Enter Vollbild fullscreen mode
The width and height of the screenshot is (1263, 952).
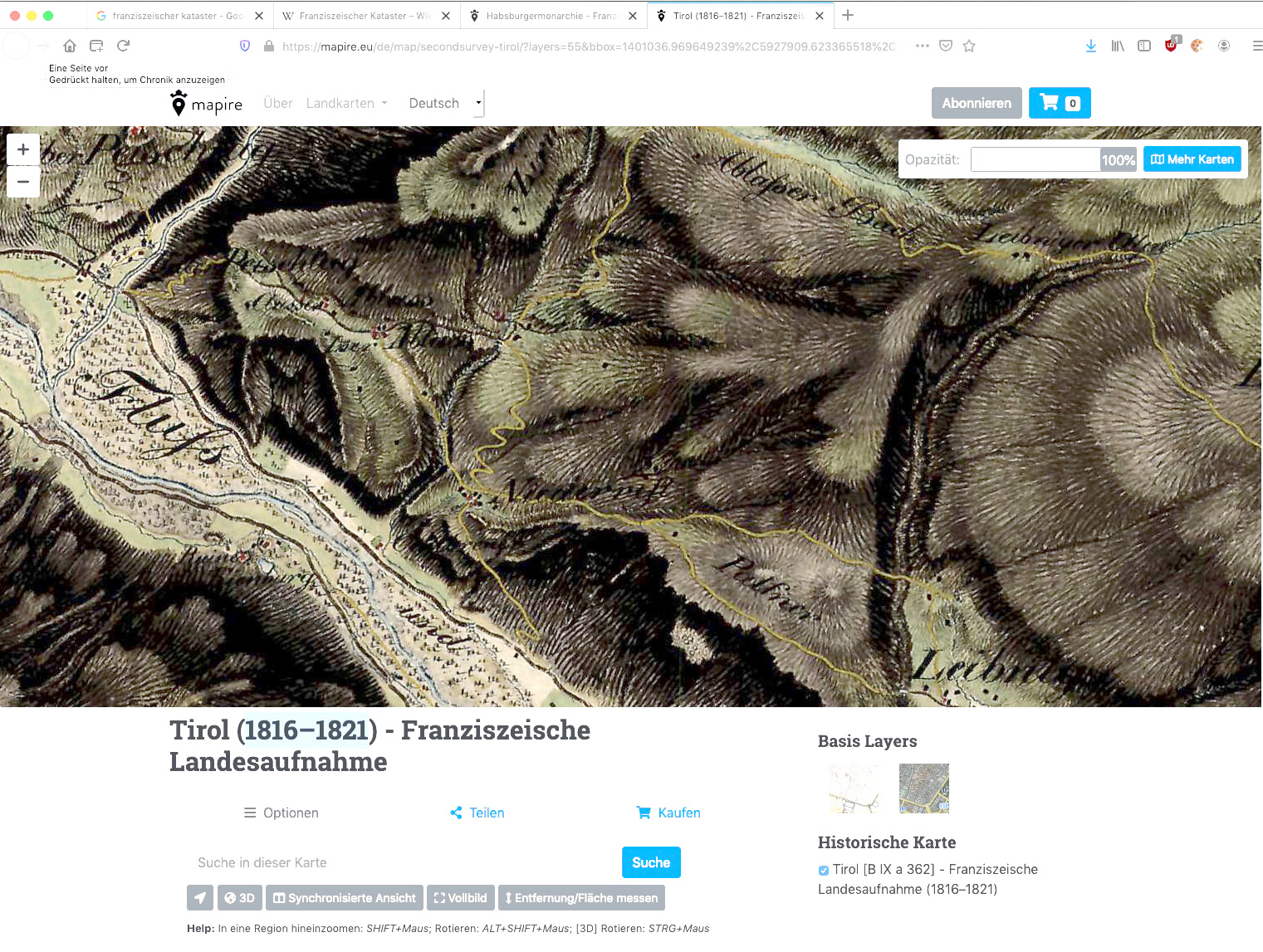point(460,898)
